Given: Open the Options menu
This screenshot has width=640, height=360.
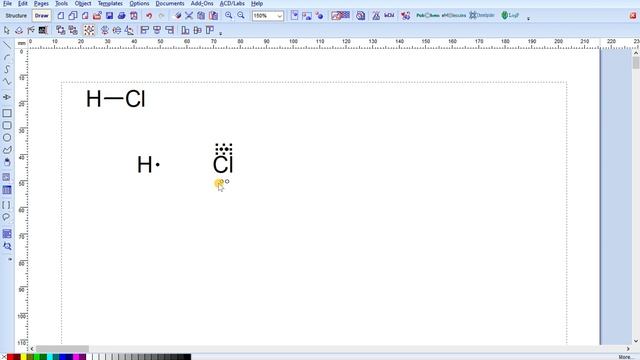Looking at the screenshot, I should 139,3.
